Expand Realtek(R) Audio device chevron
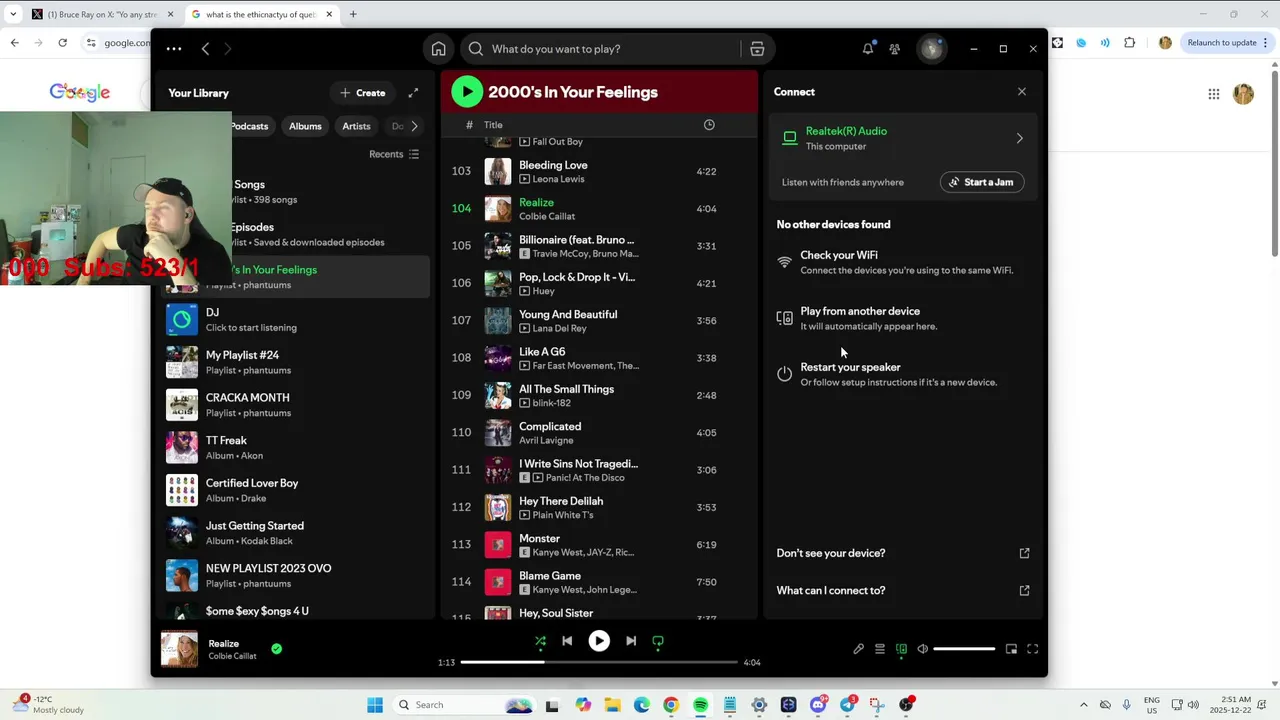Screen dimensions: 1280x720 1019,138
